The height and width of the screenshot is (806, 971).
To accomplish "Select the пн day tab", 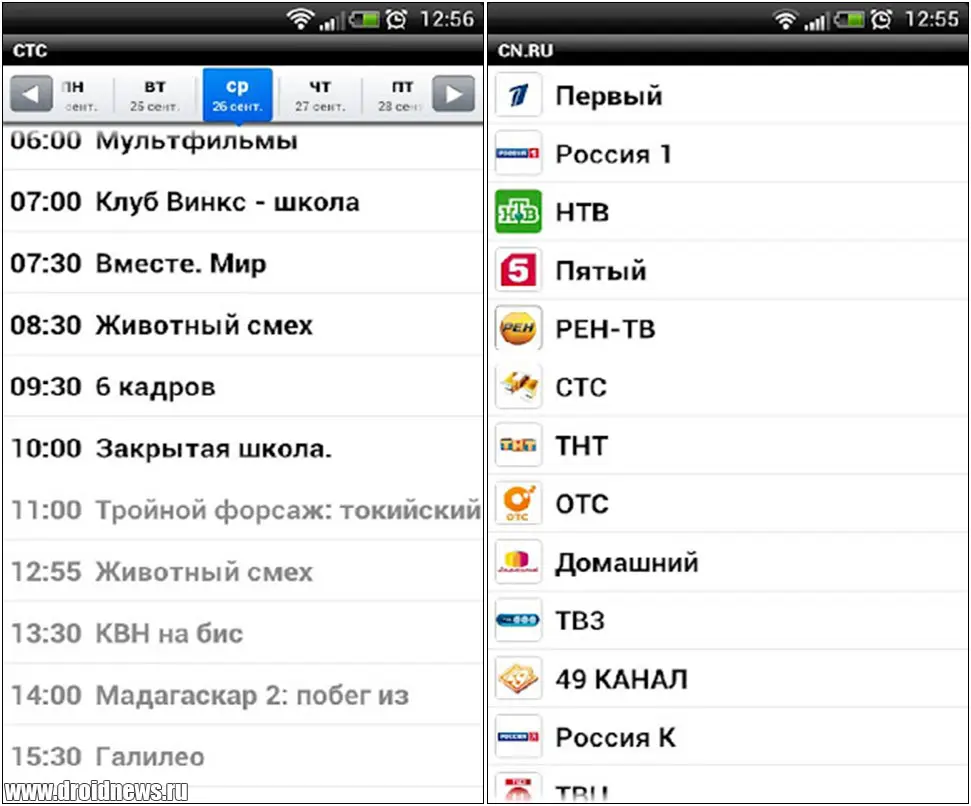I will (x=81, y=95).
